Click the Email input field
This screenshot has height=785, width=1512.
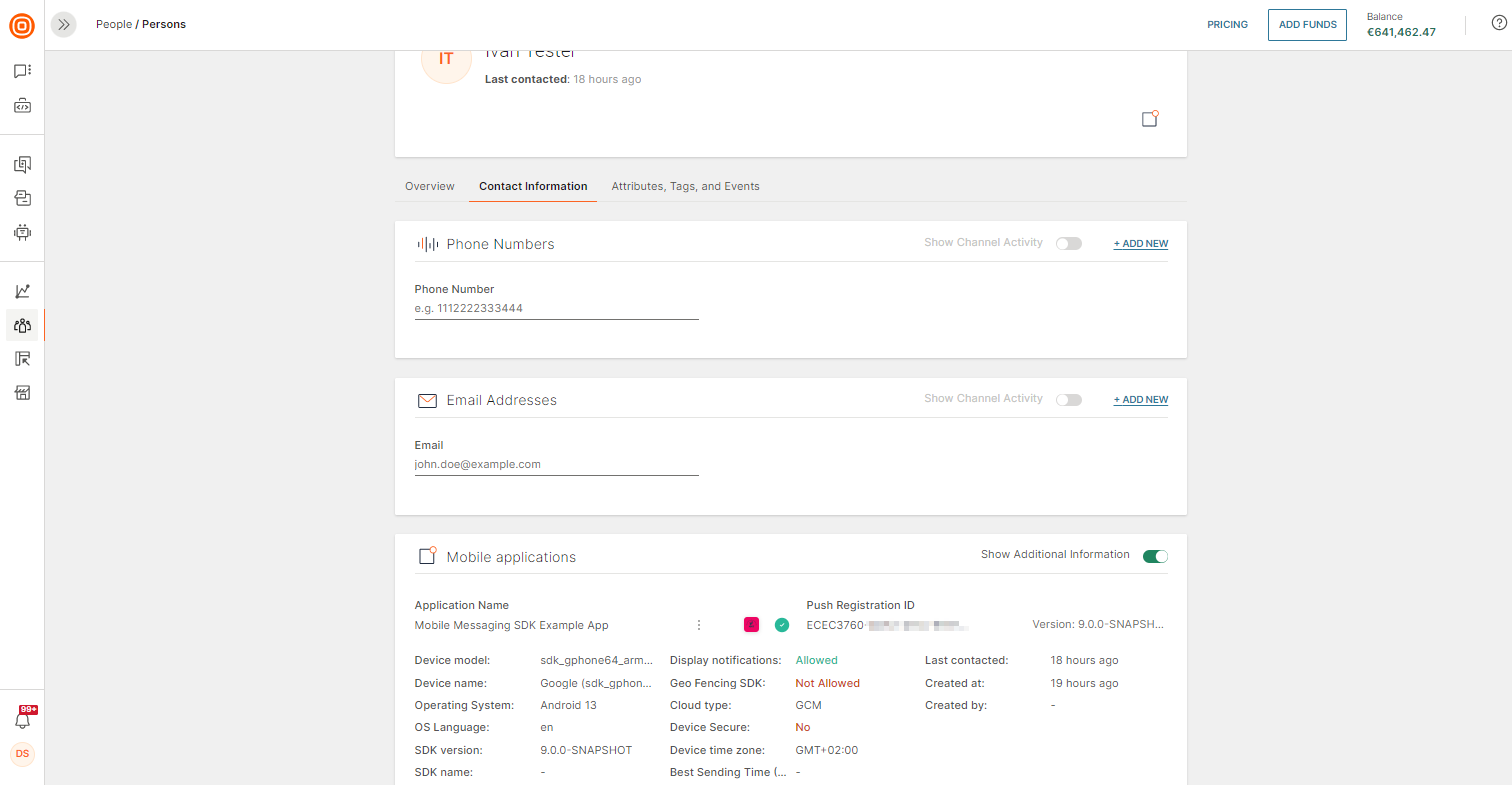click(556, 465)
